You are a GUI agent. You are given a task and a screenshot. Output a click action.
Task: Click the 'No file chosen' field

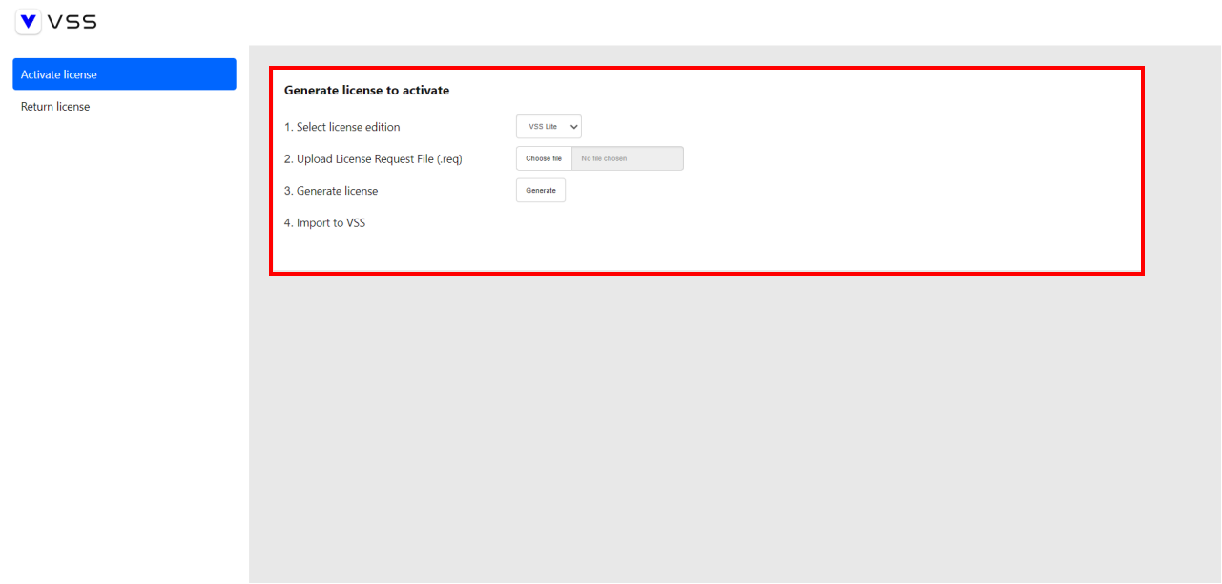tap(627, 158)
